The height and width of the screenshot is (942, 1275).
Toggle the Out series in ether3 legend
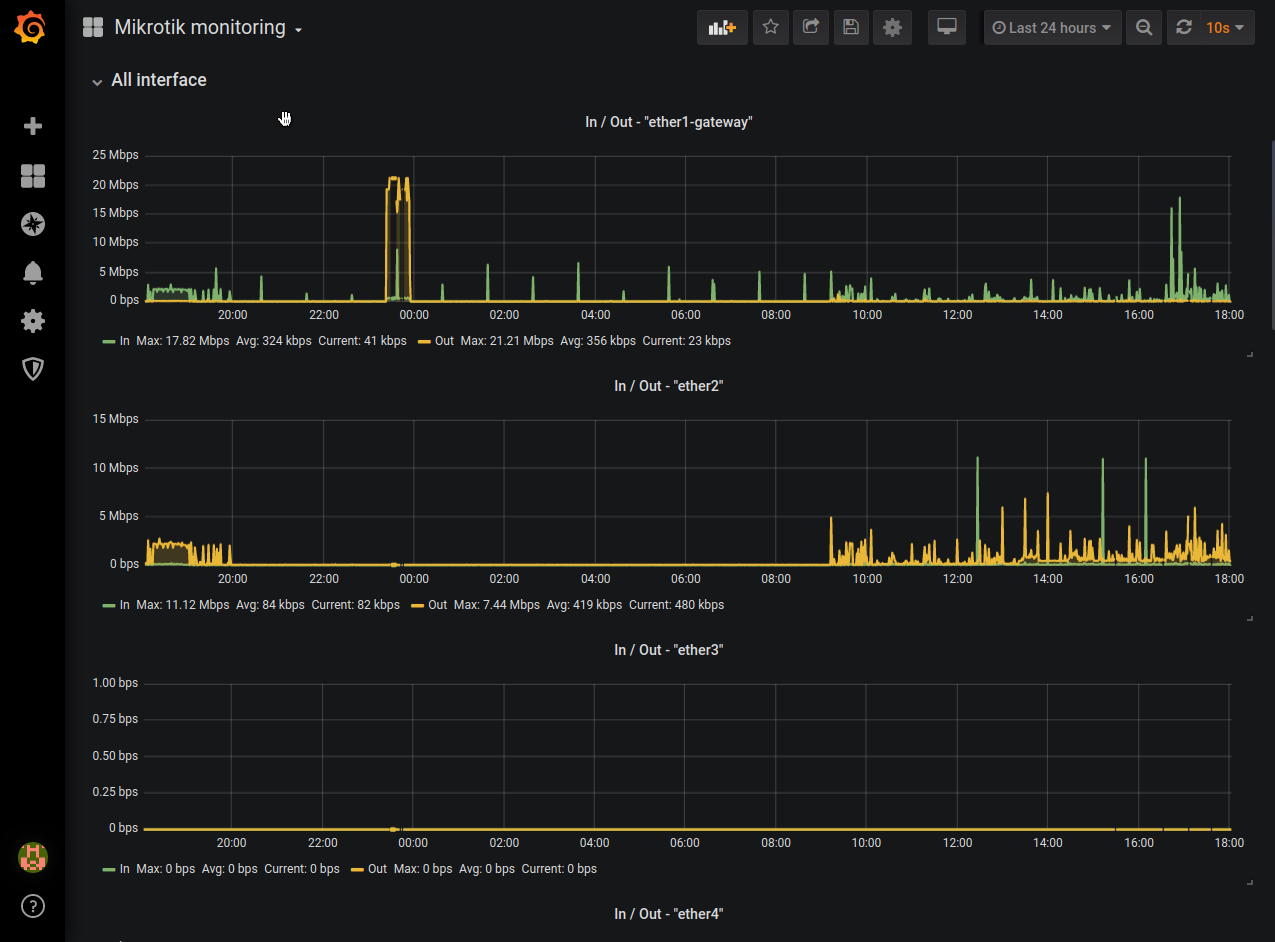point(377,869)
